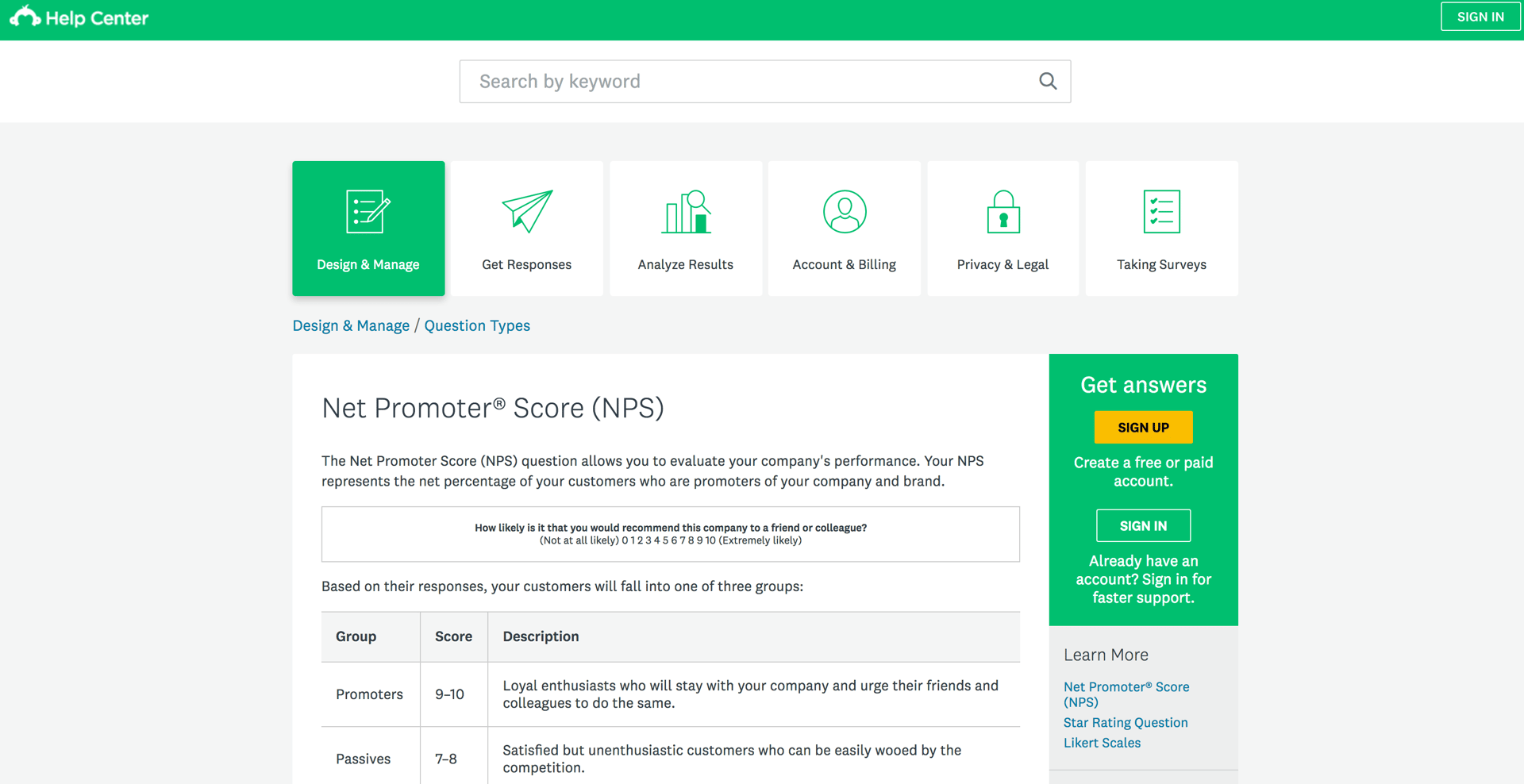The image size is (1524, 784).
Task: Switch to the Get Responses category card
Action: click(x=526, y=264)
